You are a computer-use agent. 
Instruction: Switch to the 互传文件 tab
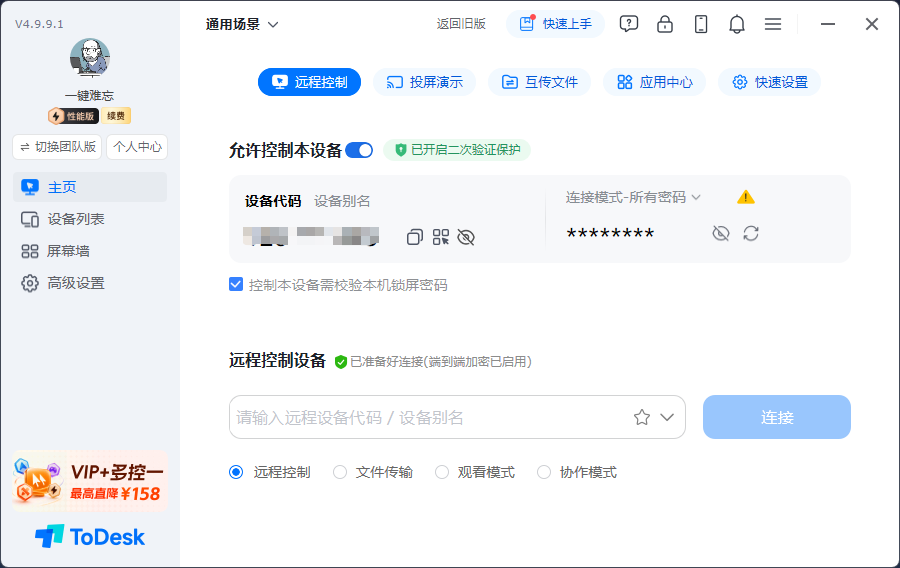[x=540, y=82]
